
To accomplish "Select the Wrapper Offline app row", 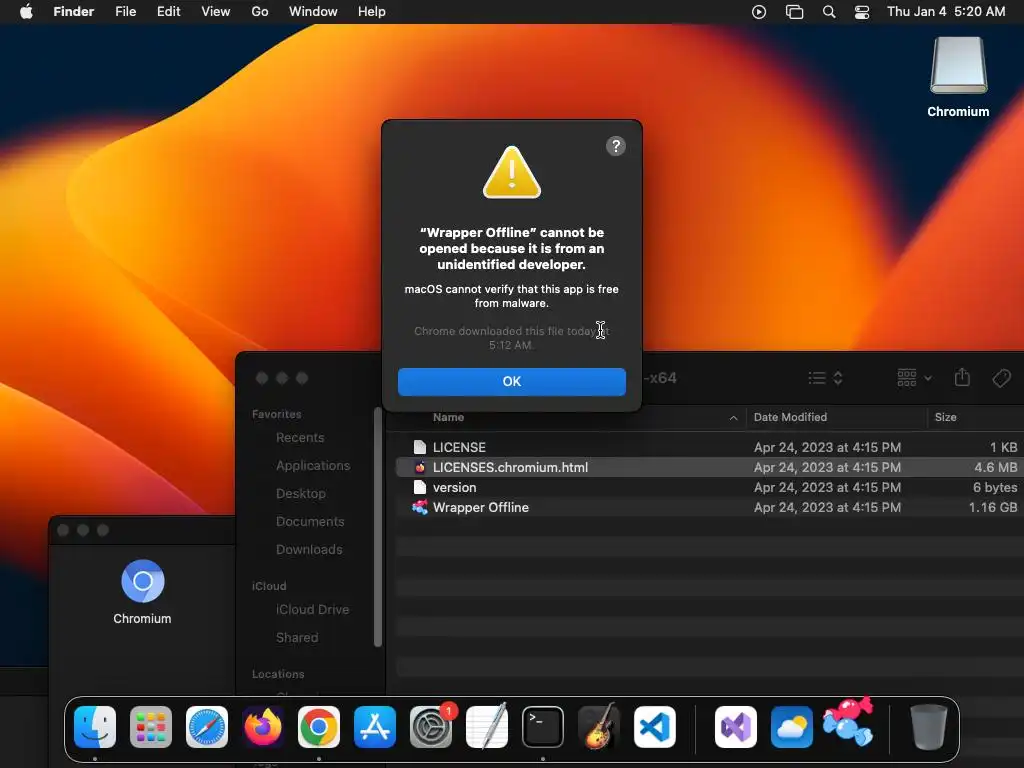I will tap(709, 507).
